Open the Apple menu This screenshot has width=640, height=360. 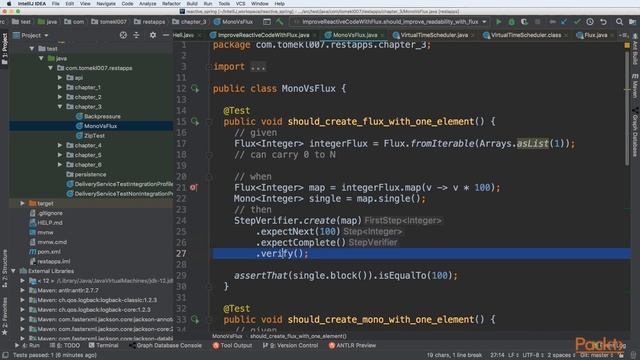(9, 4)
